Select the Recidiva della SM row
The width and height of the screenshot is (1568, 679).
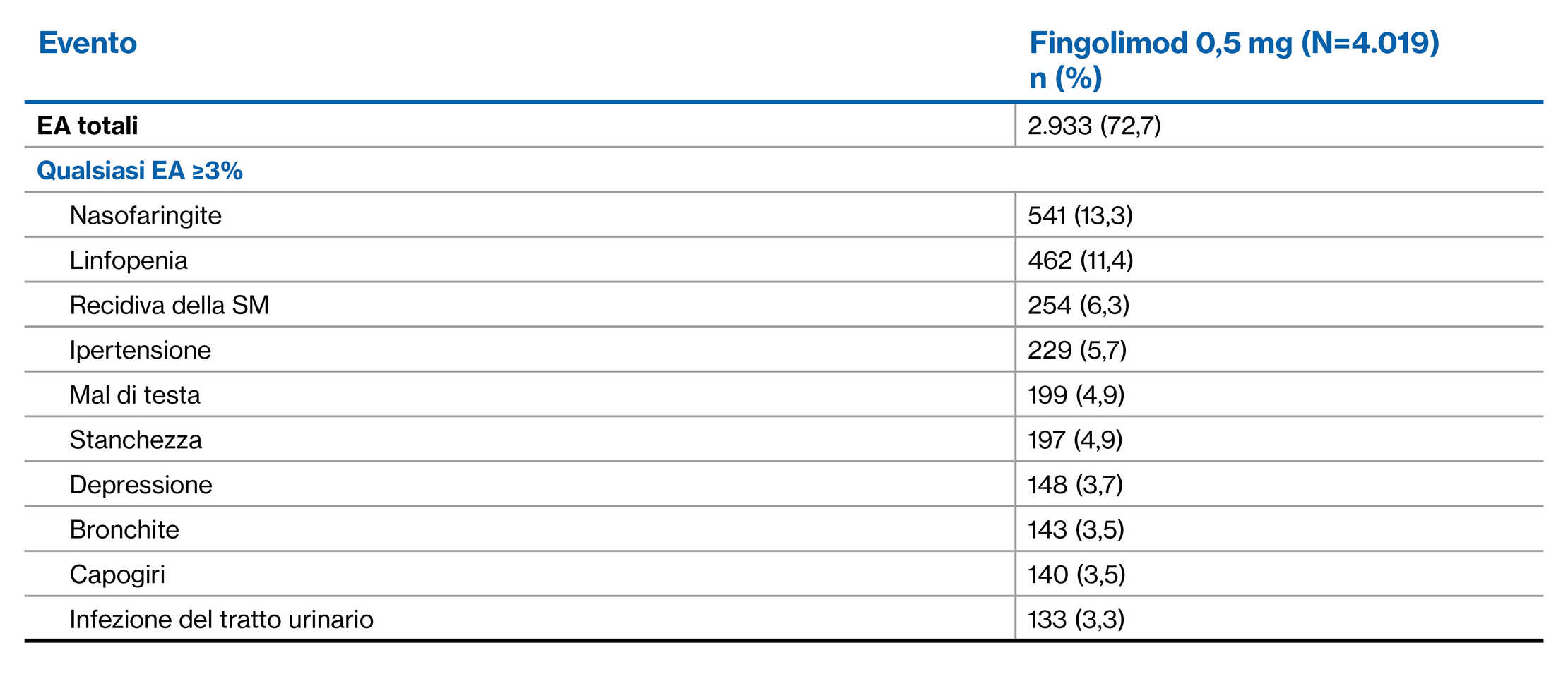170,305
